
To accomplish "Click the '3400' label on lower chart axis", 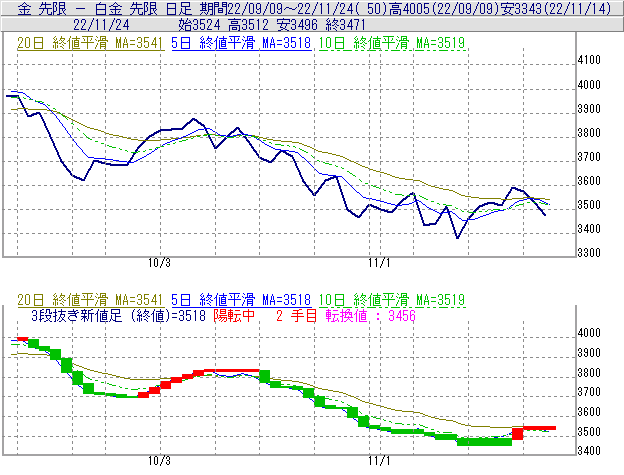I will coord(589,451).
